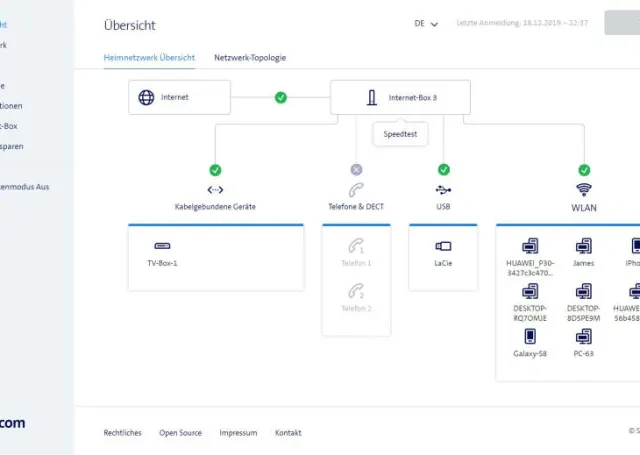Switch to the Netzwerk-Topologie tab
This screenshot has width=640, height=455.
click(x=250, y=58)
